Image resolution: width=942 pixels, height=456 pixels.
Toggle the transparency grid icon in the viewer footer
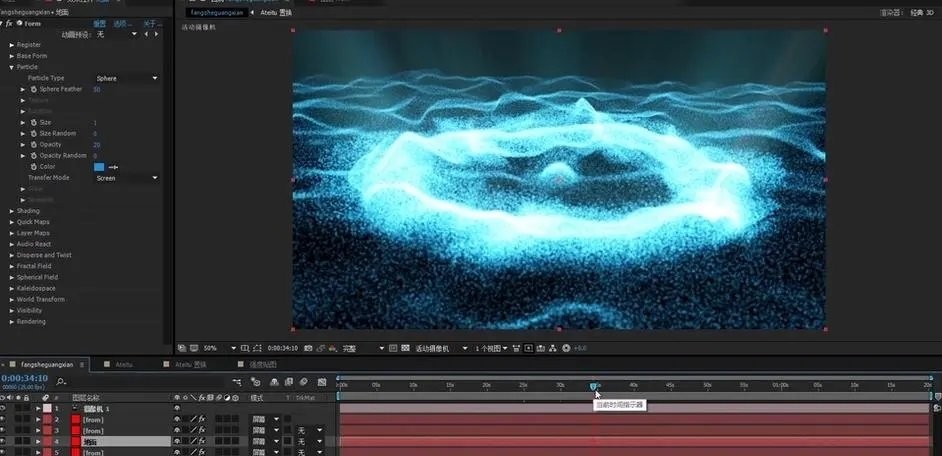click(x=406, y=348)
